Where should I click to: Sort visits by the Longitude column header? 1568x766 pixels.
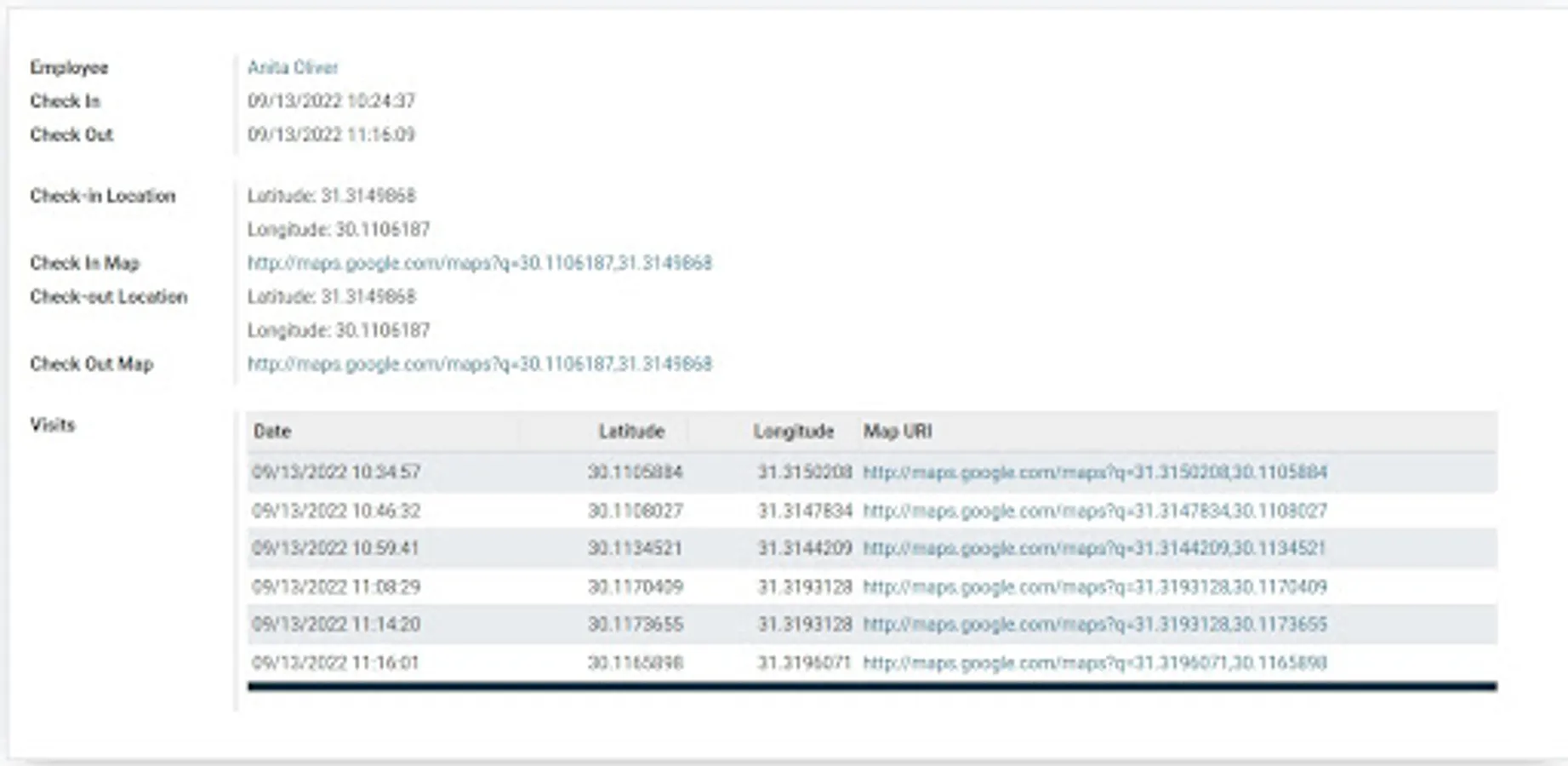tap(794, 432)
